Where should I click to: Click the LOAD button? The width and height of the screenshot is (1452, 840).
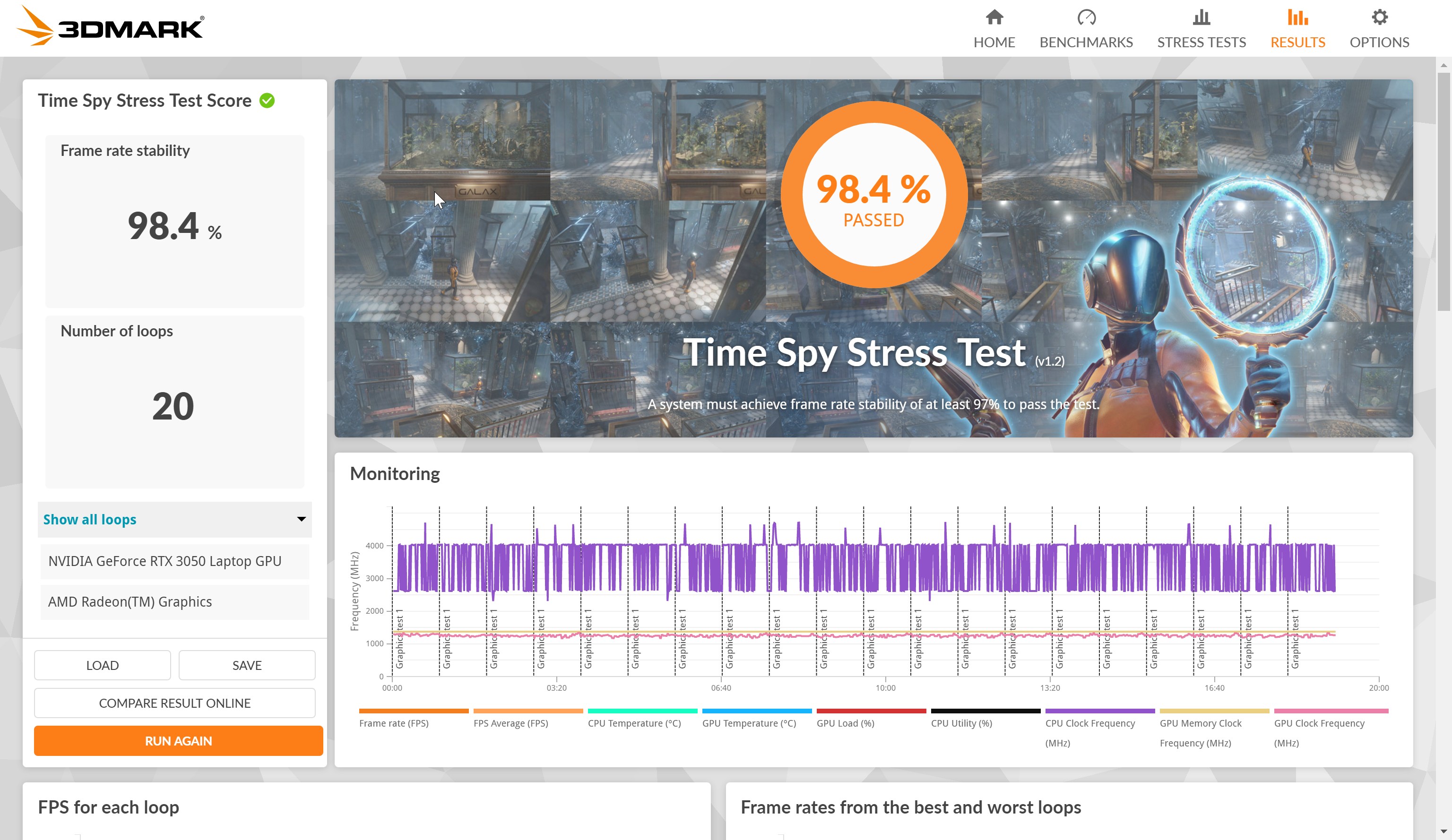[x=103, y=666]
